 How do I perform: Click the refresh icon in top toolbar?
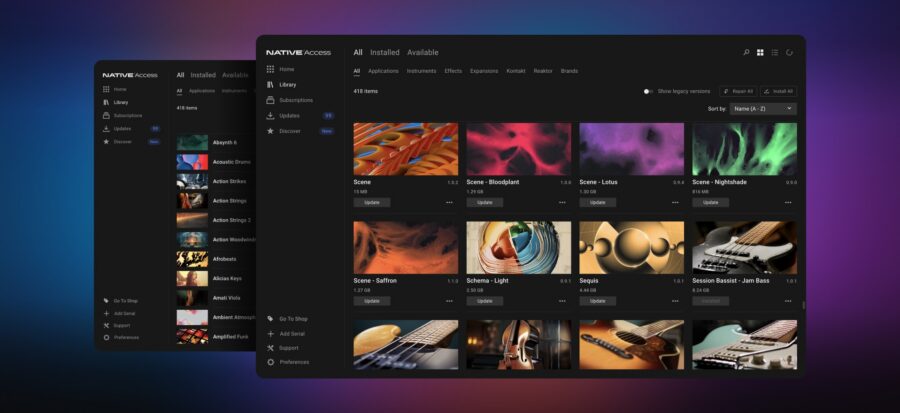coord(789,52)
